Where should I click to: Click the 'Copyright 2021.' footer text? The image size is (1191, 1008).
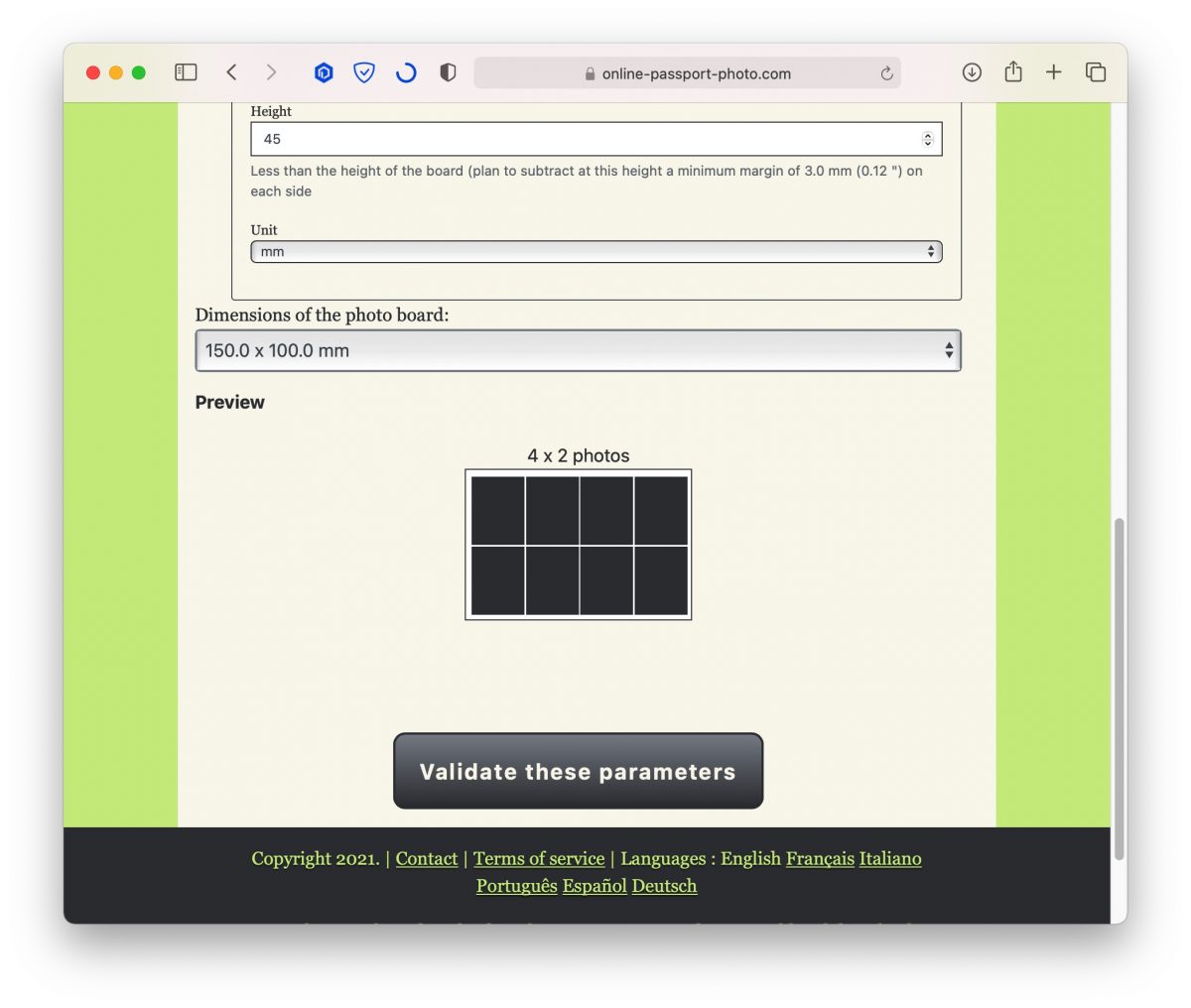[x=316, y=859]
